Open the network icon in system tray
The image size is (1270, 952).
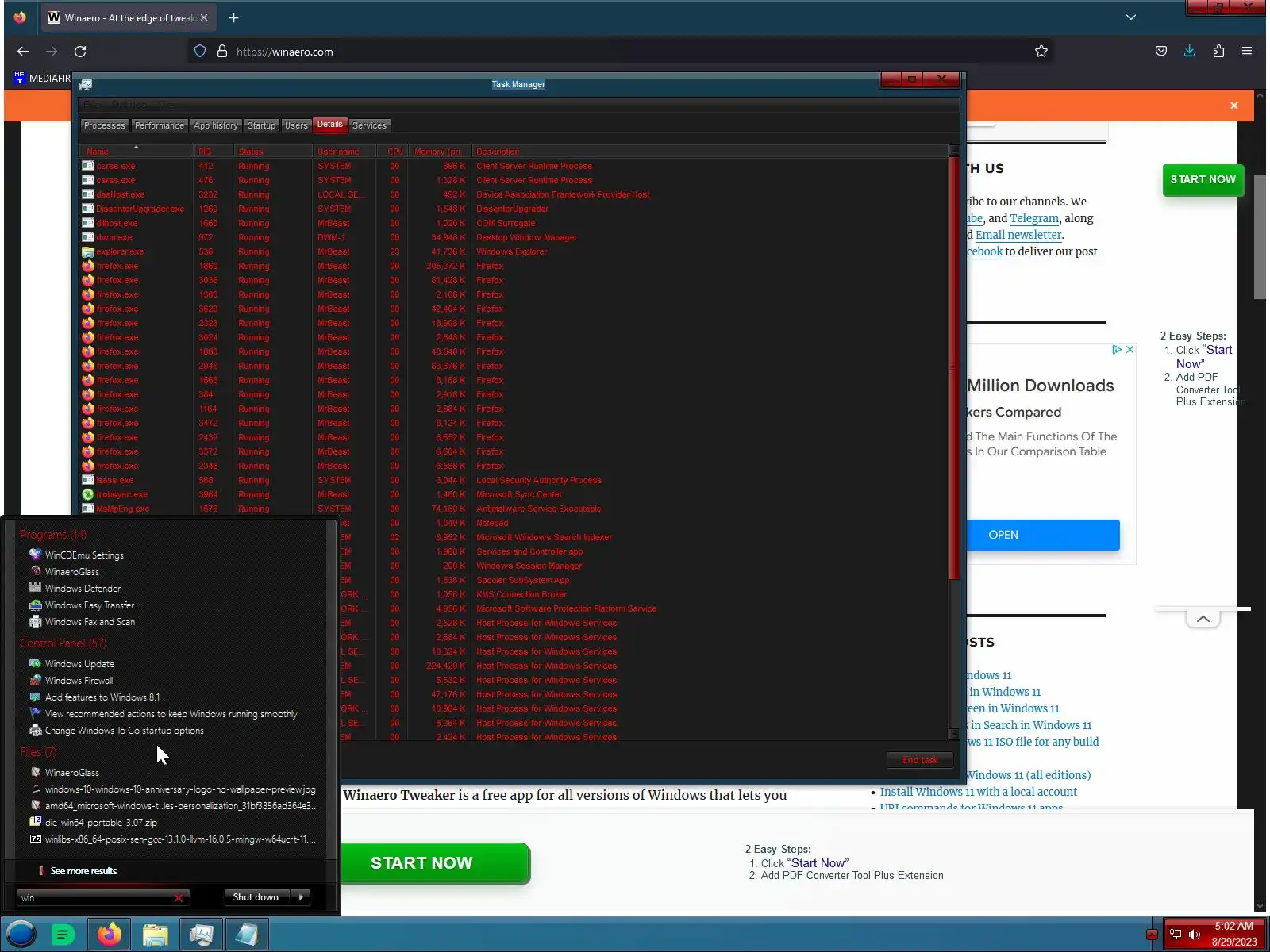point(1176,935)
